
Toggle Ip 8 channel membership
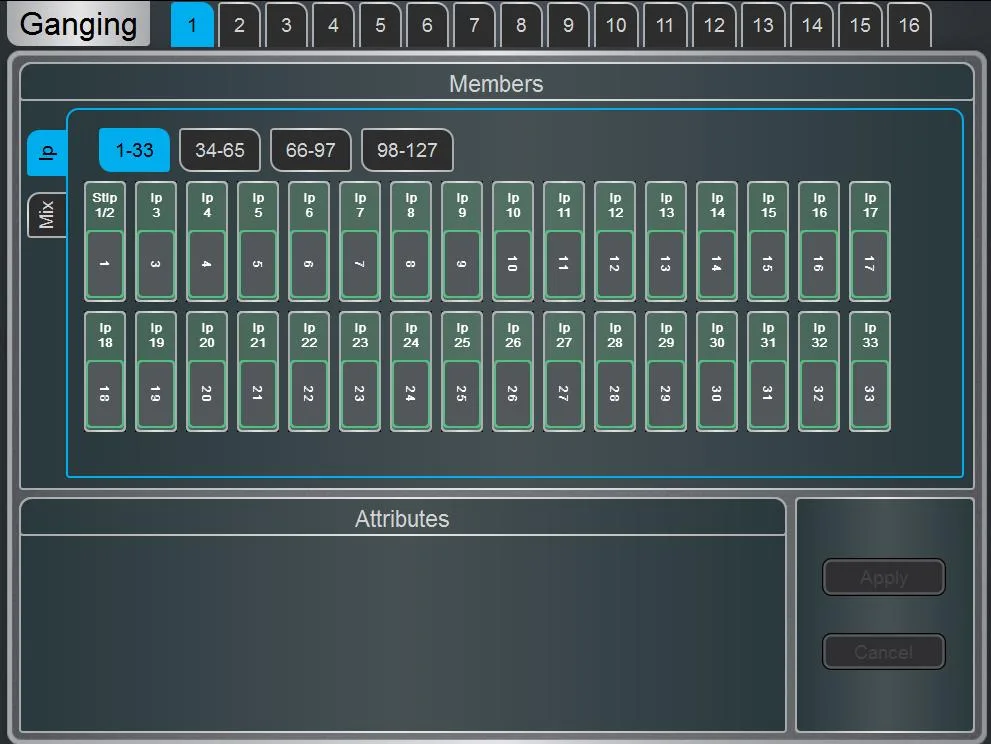411,241
